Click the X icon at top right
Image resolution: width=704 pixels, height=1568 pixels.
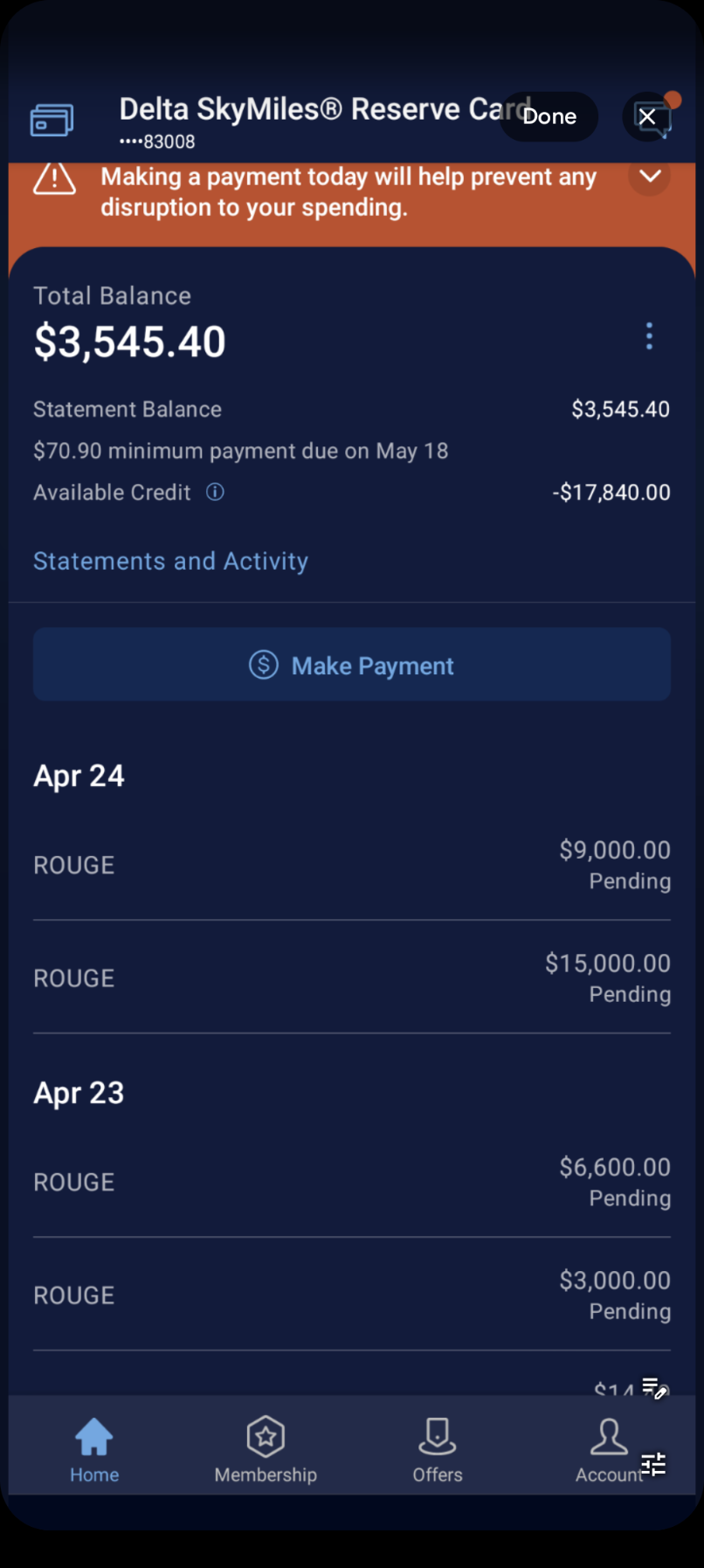pos(647,117)
